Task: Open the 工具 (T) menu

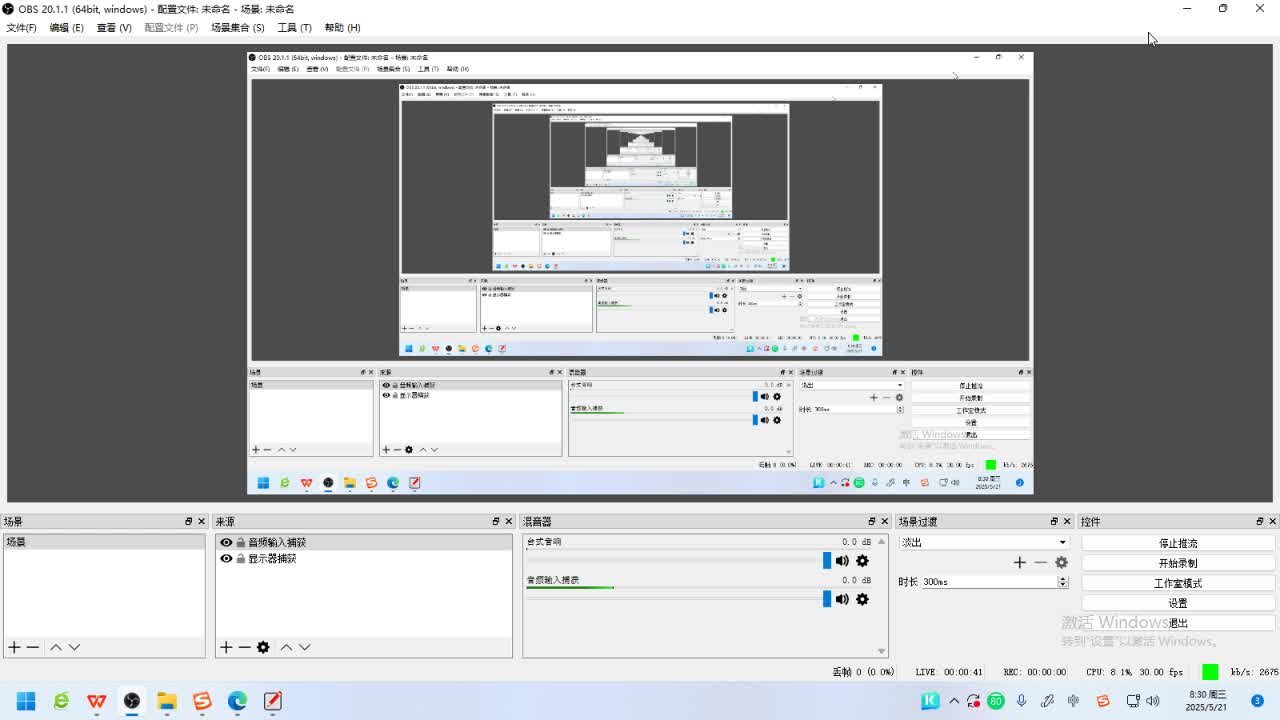Action: tap(294, 27)
